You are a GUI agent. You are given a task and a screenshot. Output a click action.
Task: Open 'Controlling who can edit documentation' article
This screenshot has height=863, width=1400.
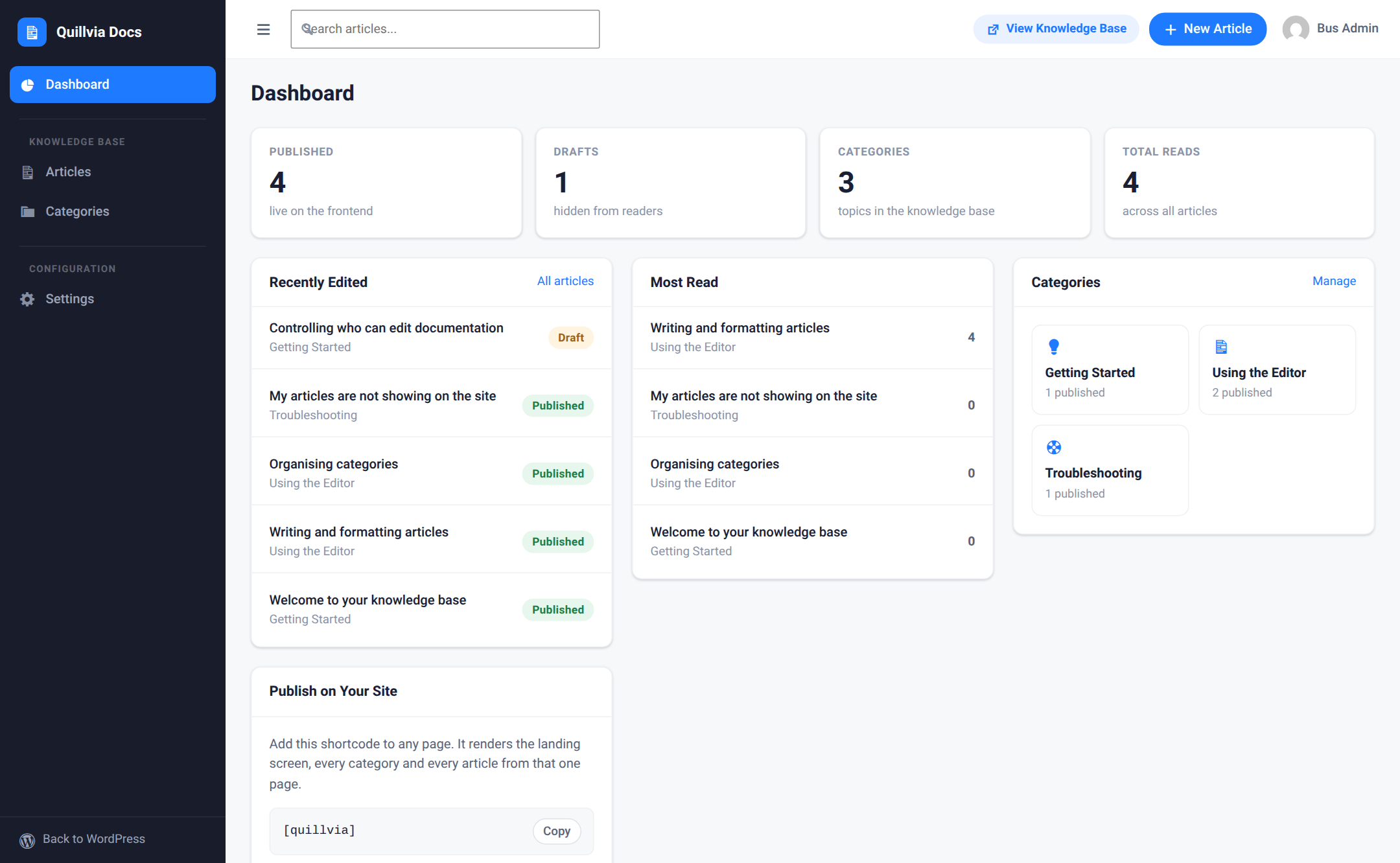click(x=386, y=328)
